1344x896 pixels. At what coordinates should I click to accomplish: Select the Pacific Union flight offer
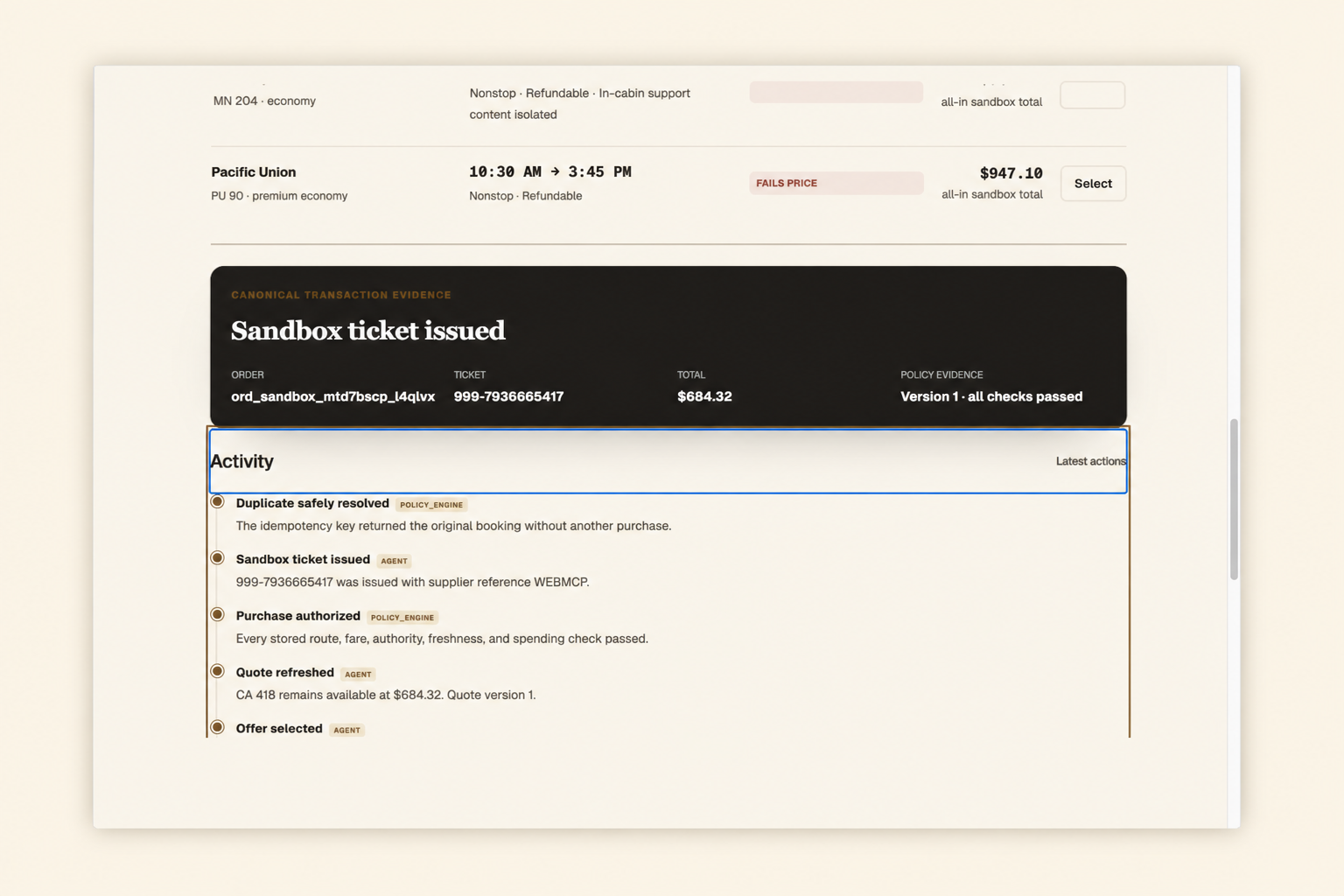click(1093, 184)
